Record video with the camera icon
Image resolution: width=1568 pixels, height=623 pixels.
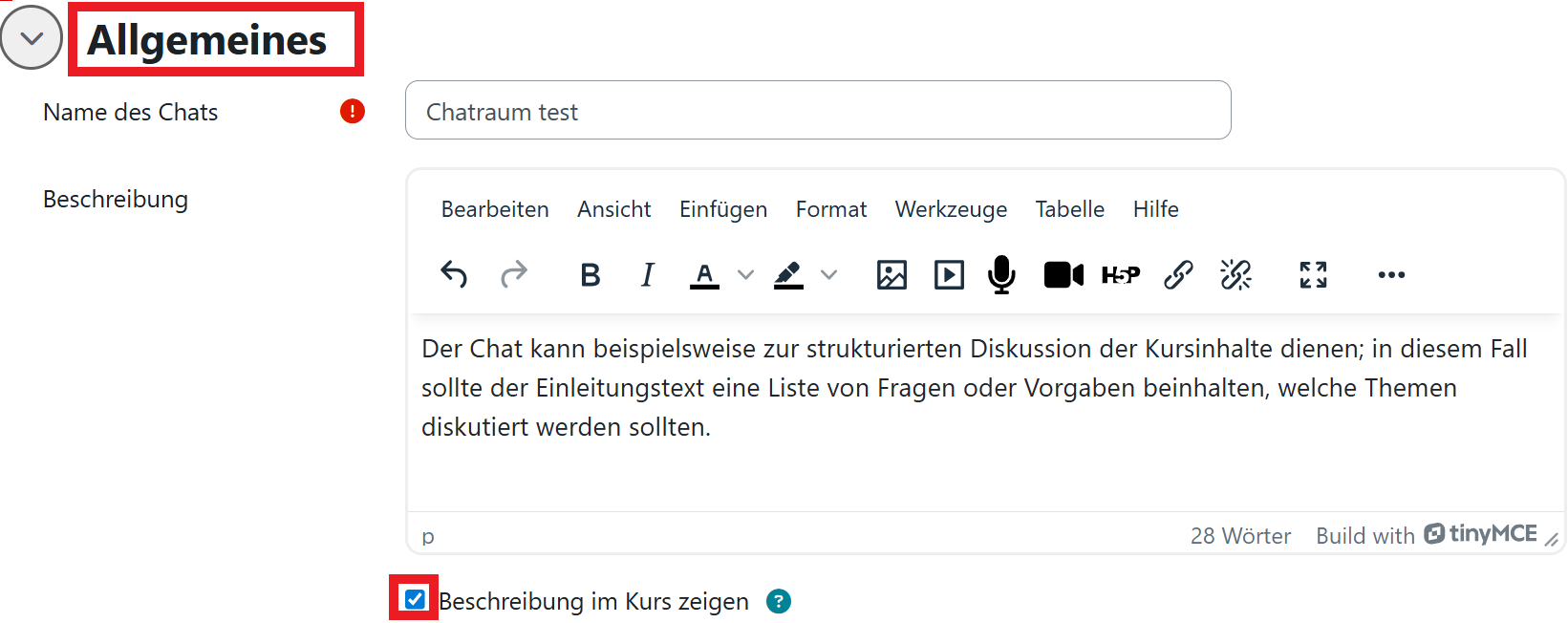coord(1063,275)
